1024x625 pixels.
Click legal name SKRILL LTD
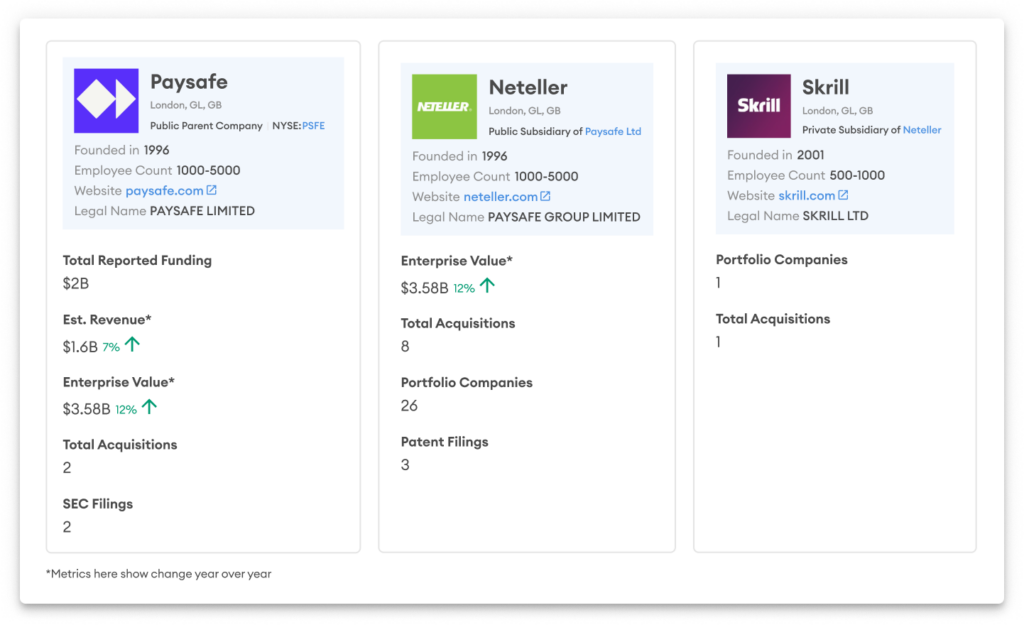pyautogui.click(x=835, y=216)
